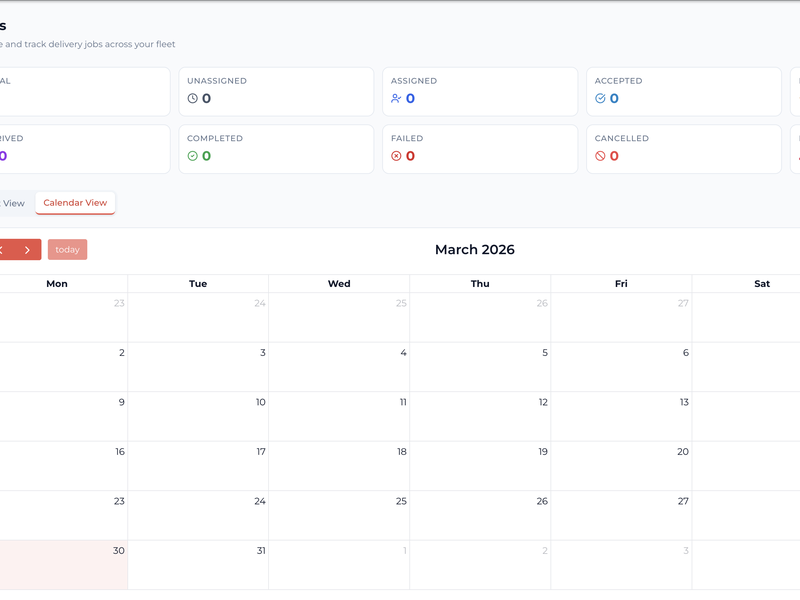800x600 pixels.
Task: Select Tuesday, March 3 on the calendar
Action: coord(198,367)
